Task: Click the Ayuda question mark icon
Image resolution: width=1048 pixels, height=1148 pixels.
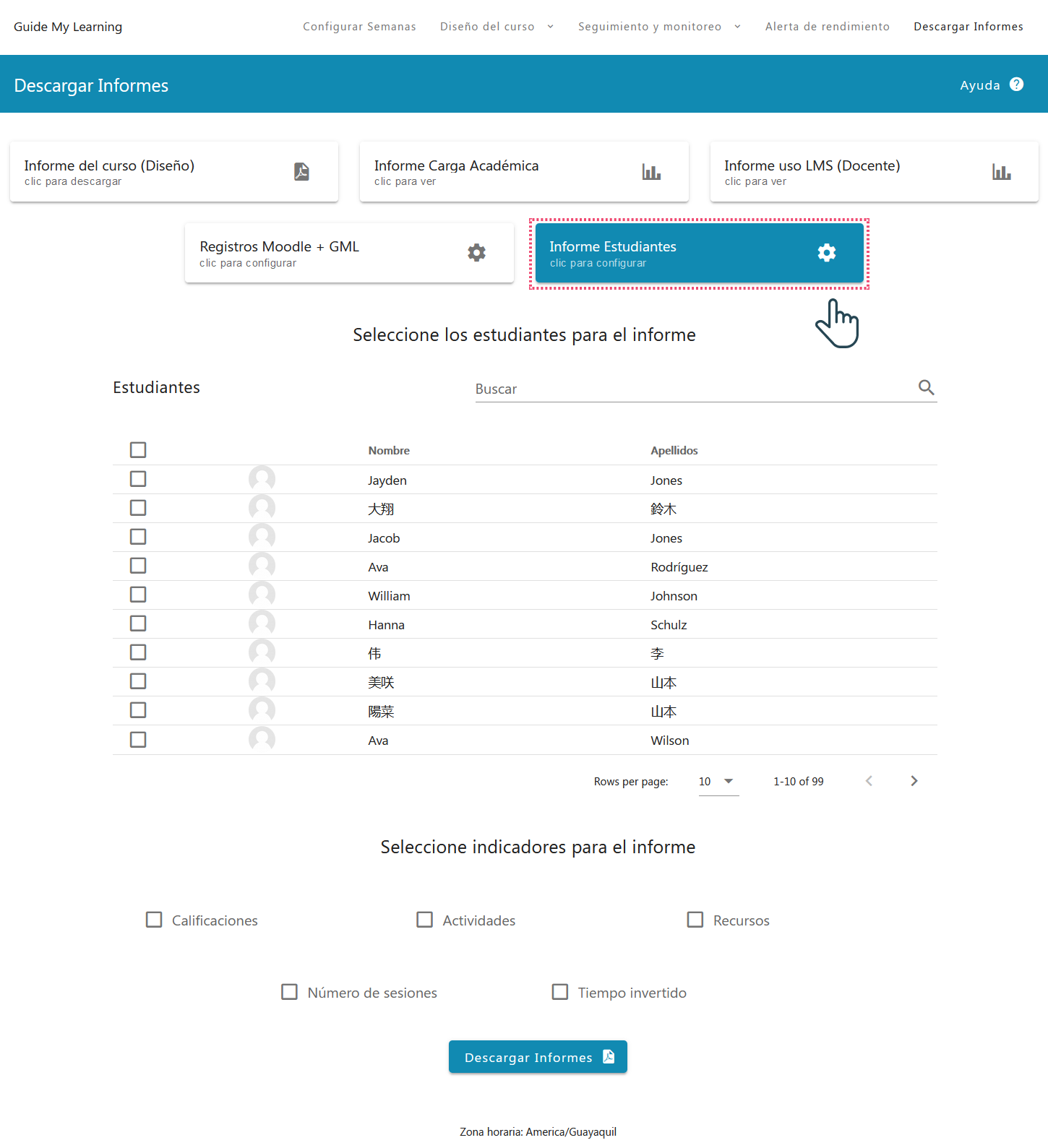Action: [1017, 85]
